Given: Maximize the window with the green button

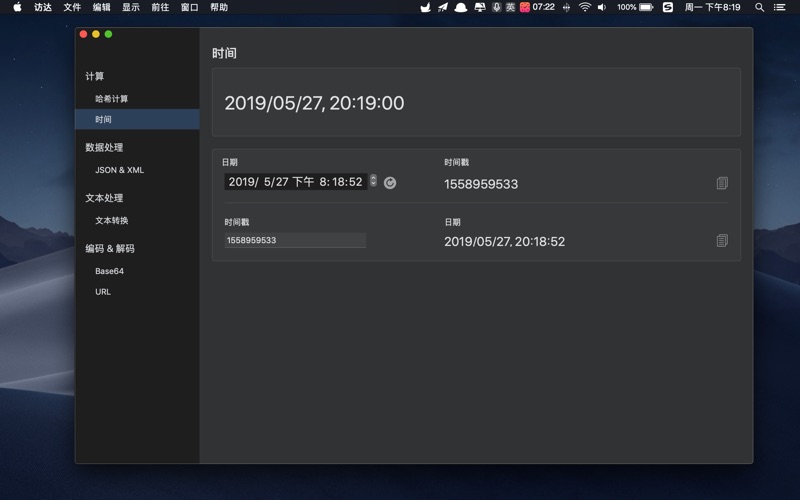Looking at the screenshot, I should point(108,34).
